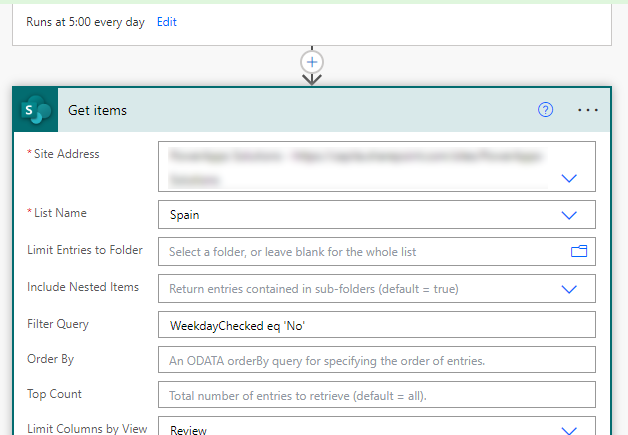Viewport: 628px width, 435px height.
Task: Expand the Limit Columns by View dropdown
Action: click(569, 430)
